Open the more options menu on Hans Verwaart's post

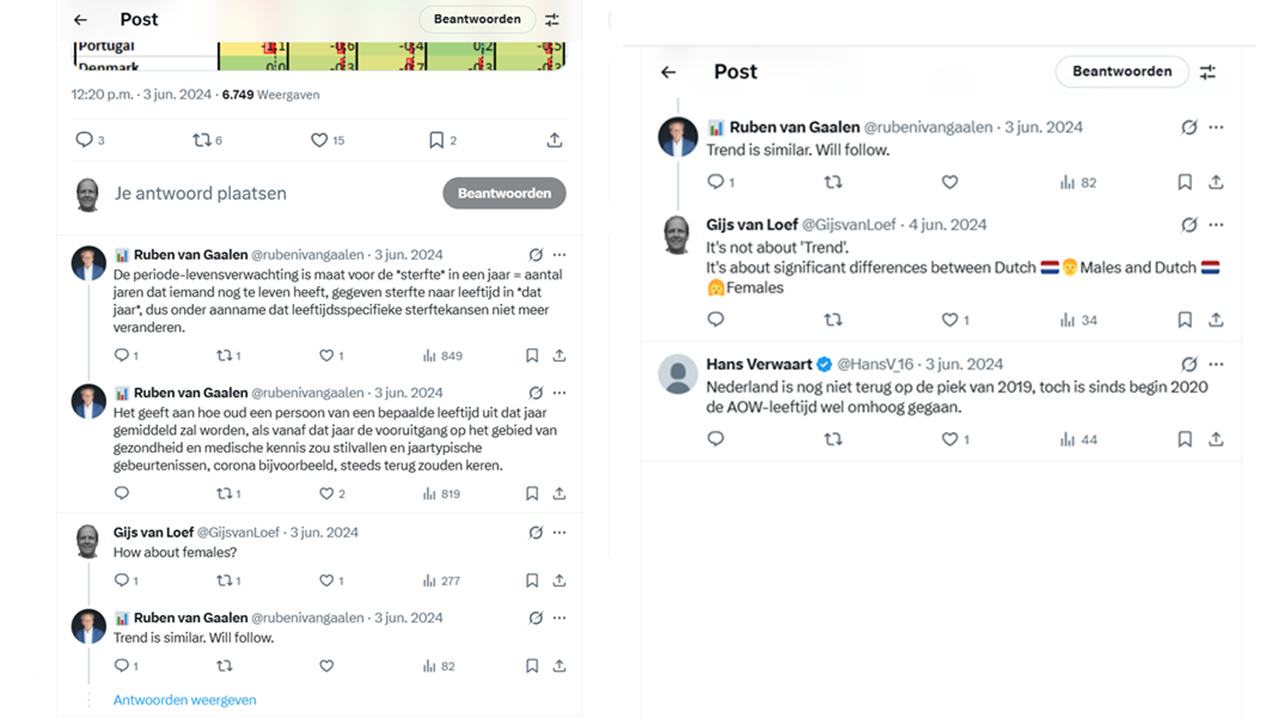point(1216,365)
